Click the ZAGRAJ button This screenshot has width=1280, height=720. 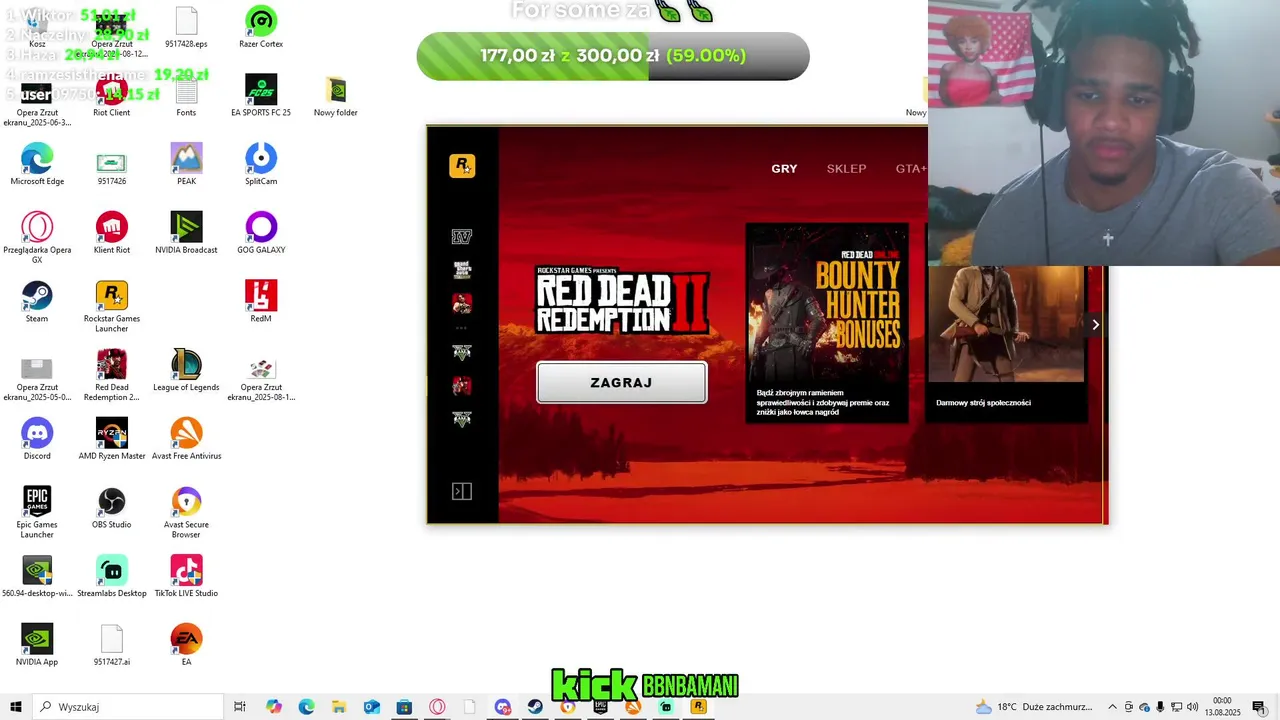(x=622, y=383)
